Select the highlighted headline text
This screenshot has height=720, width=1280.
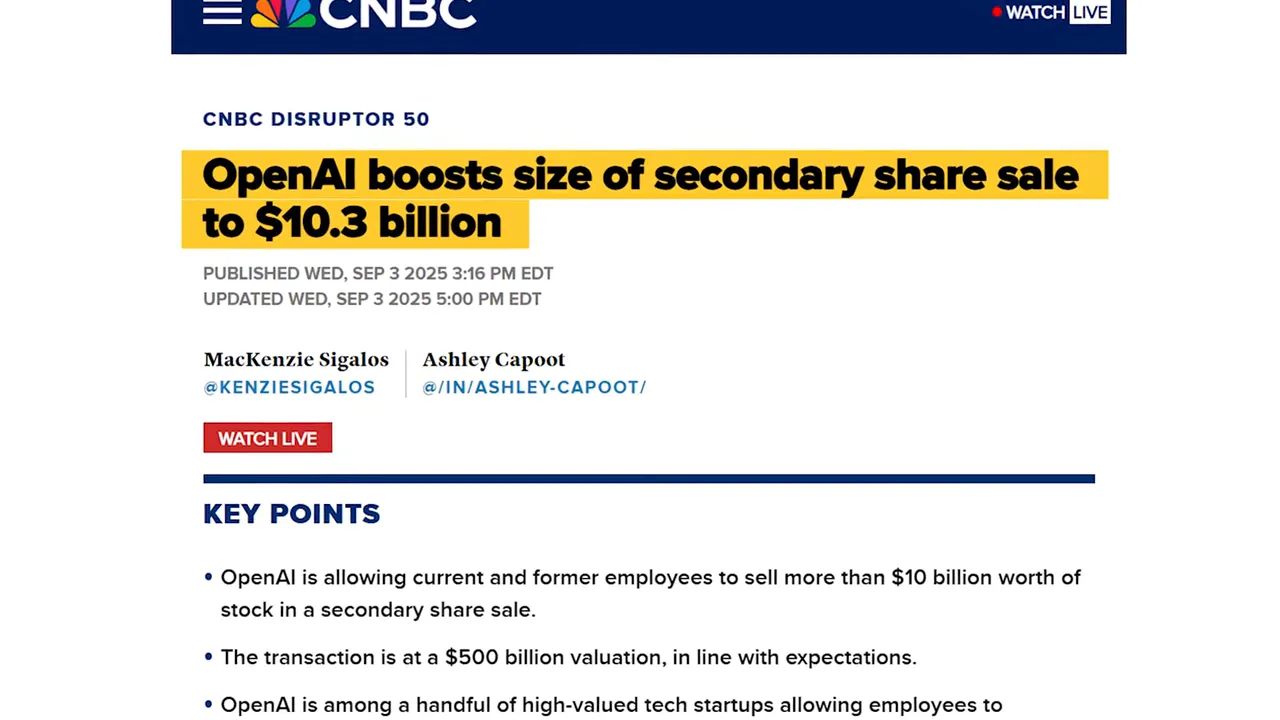640,175
